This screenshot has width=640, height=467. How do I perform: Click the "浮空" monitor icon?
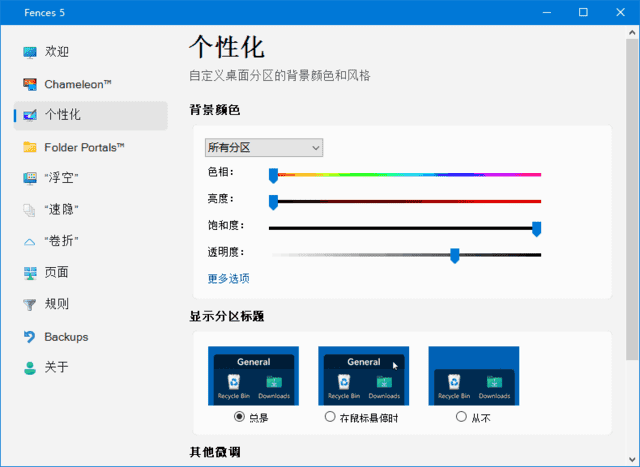[x=30, y=178]
